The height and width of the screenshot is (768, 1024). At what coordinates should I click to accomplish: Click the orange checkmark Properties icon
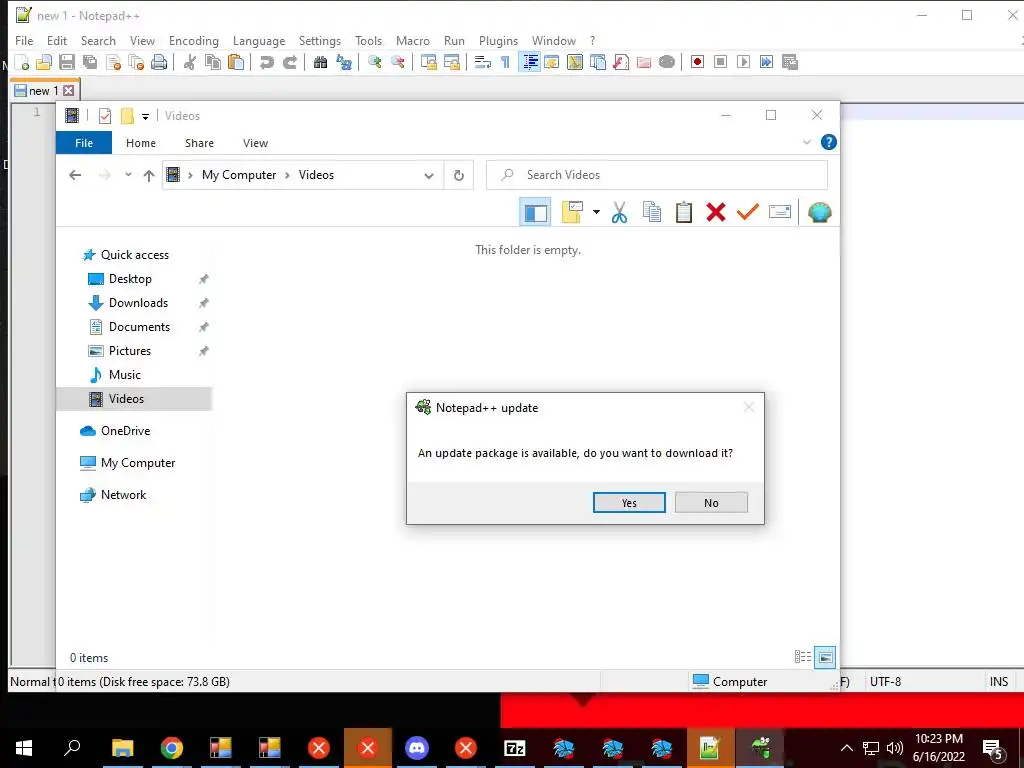click(x=748, y=212)
